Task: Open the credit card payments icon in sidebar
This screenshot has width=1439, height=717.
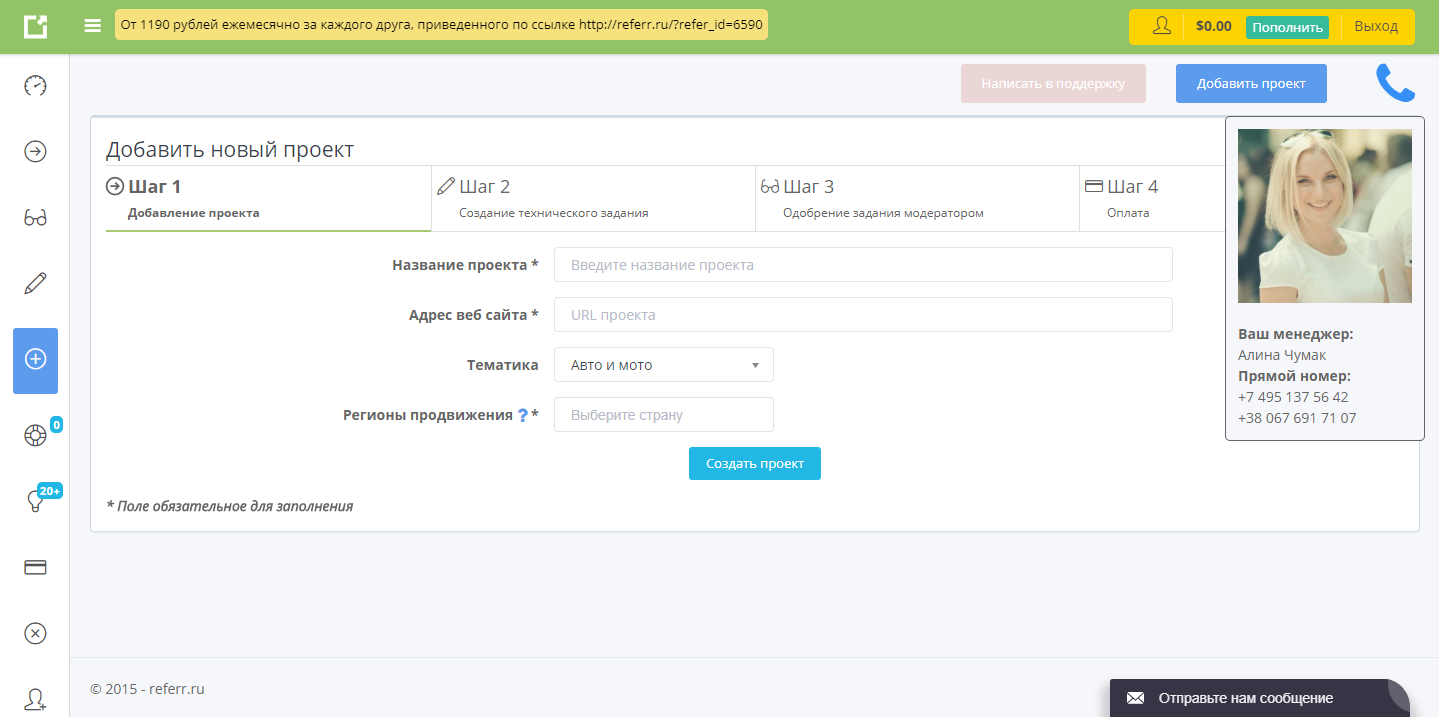Action: [35, 567]
